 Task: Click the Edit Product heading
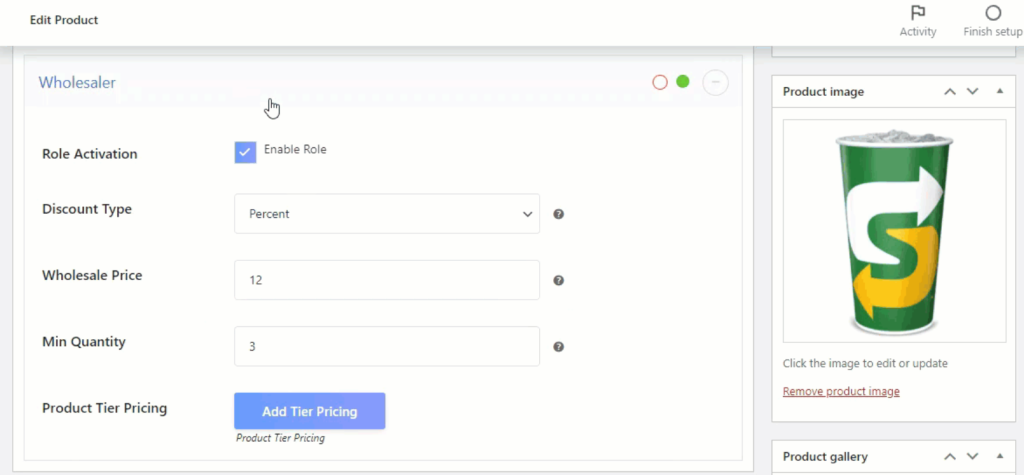pos(64,20)
